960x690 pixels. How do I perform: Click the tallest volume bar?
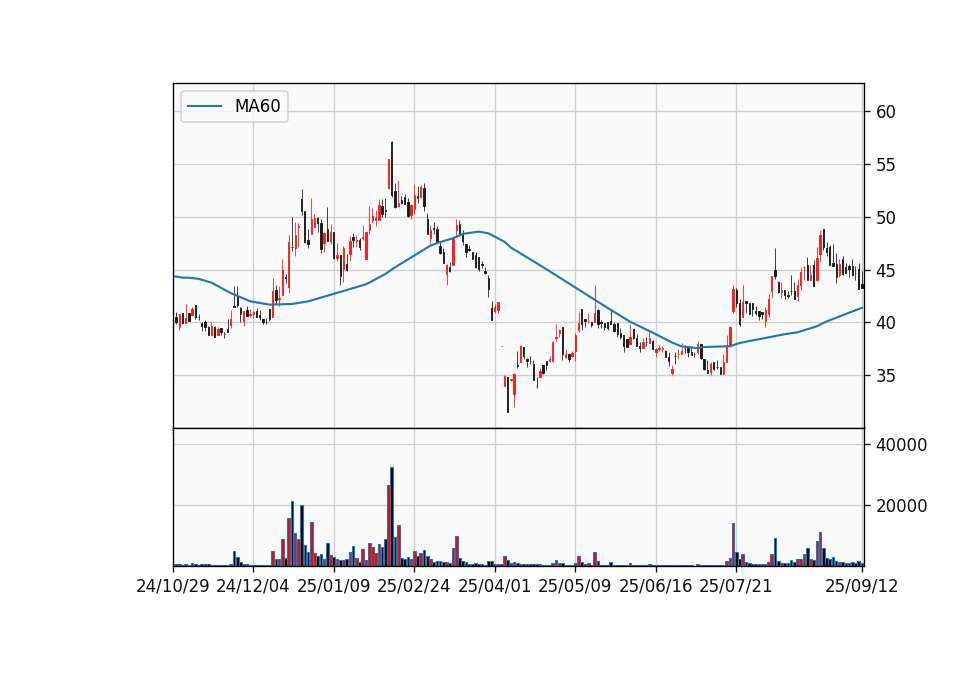pyautogui.click(x=392, y=517)
